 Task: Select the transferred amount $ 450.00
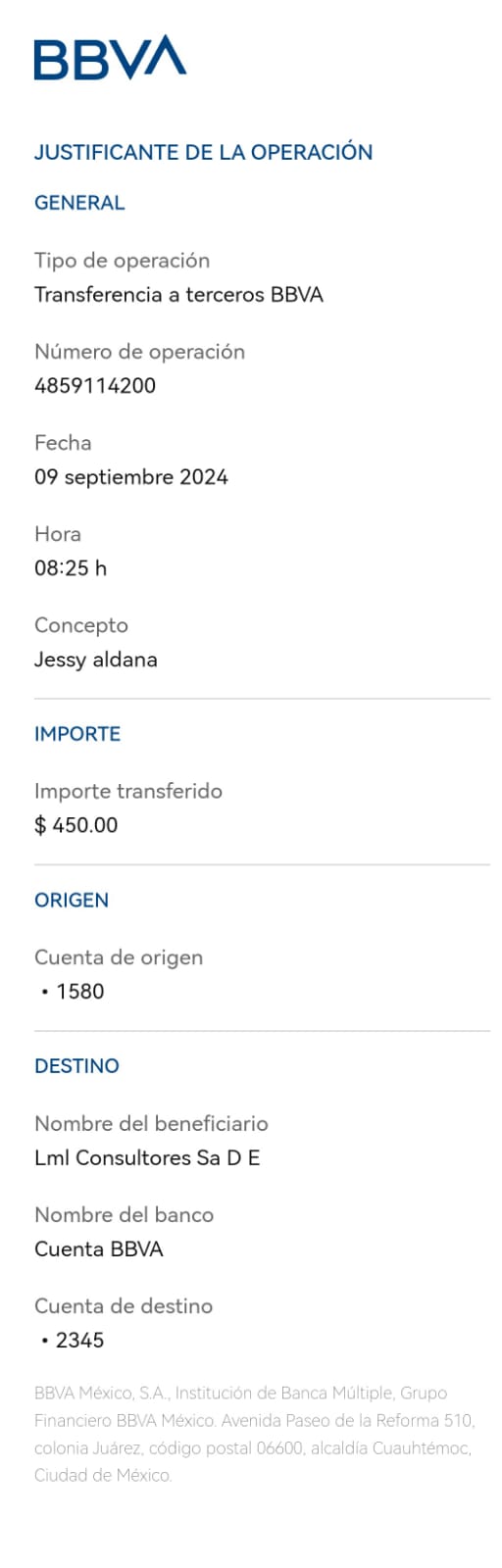tap(75, 825)
